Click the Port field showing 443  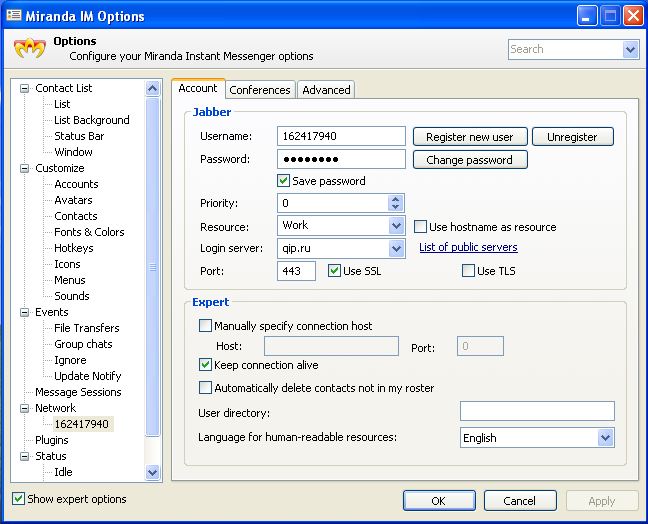tap(296, 271)
